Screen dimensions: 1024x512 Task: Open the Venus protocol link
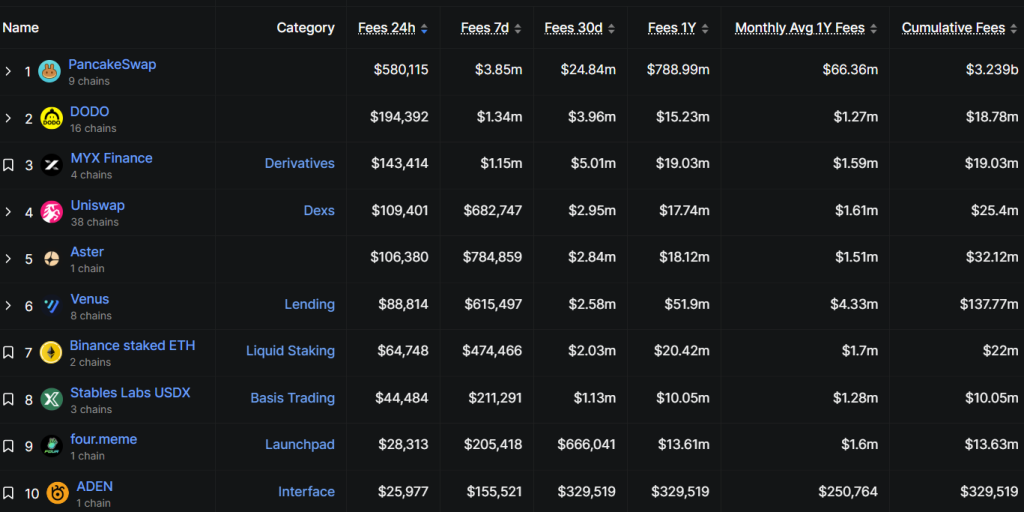pyautogui.click(x=89, y=299)
